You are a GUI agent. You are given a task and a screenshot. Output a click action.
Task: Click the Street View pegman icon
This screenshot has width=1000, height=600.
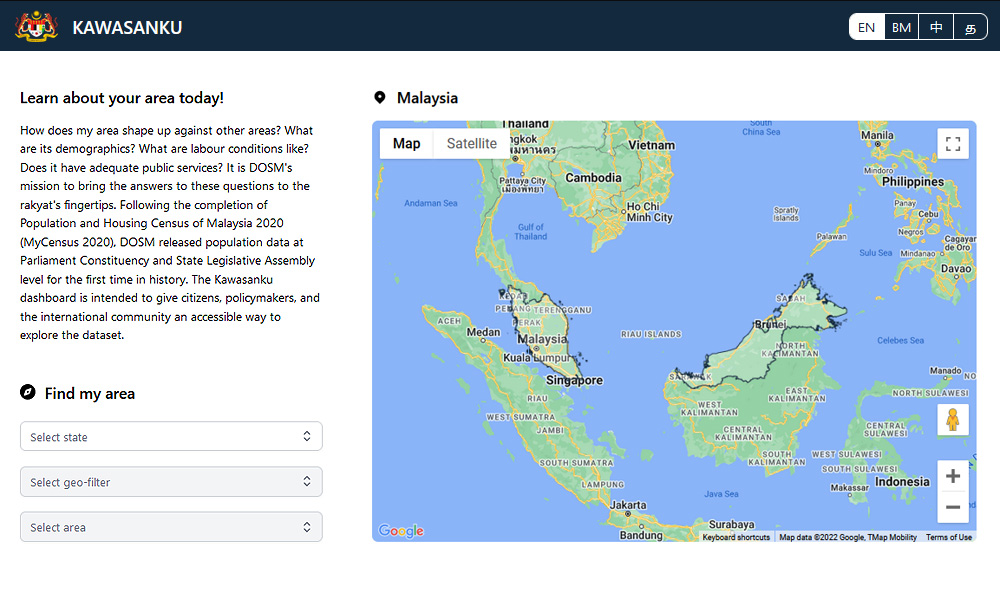953,420
